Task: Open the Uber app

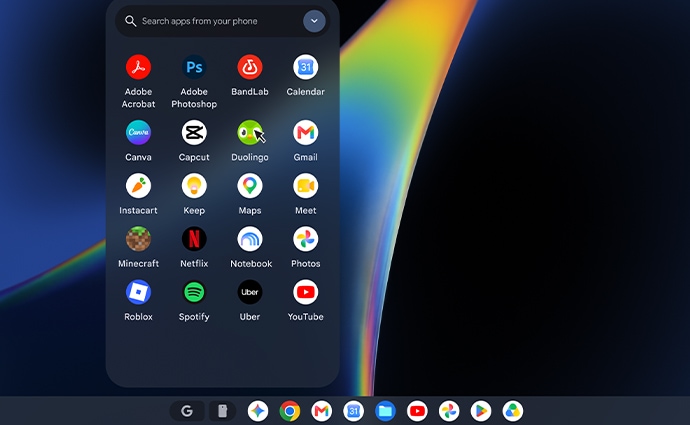Action: [x=250, y=292]
